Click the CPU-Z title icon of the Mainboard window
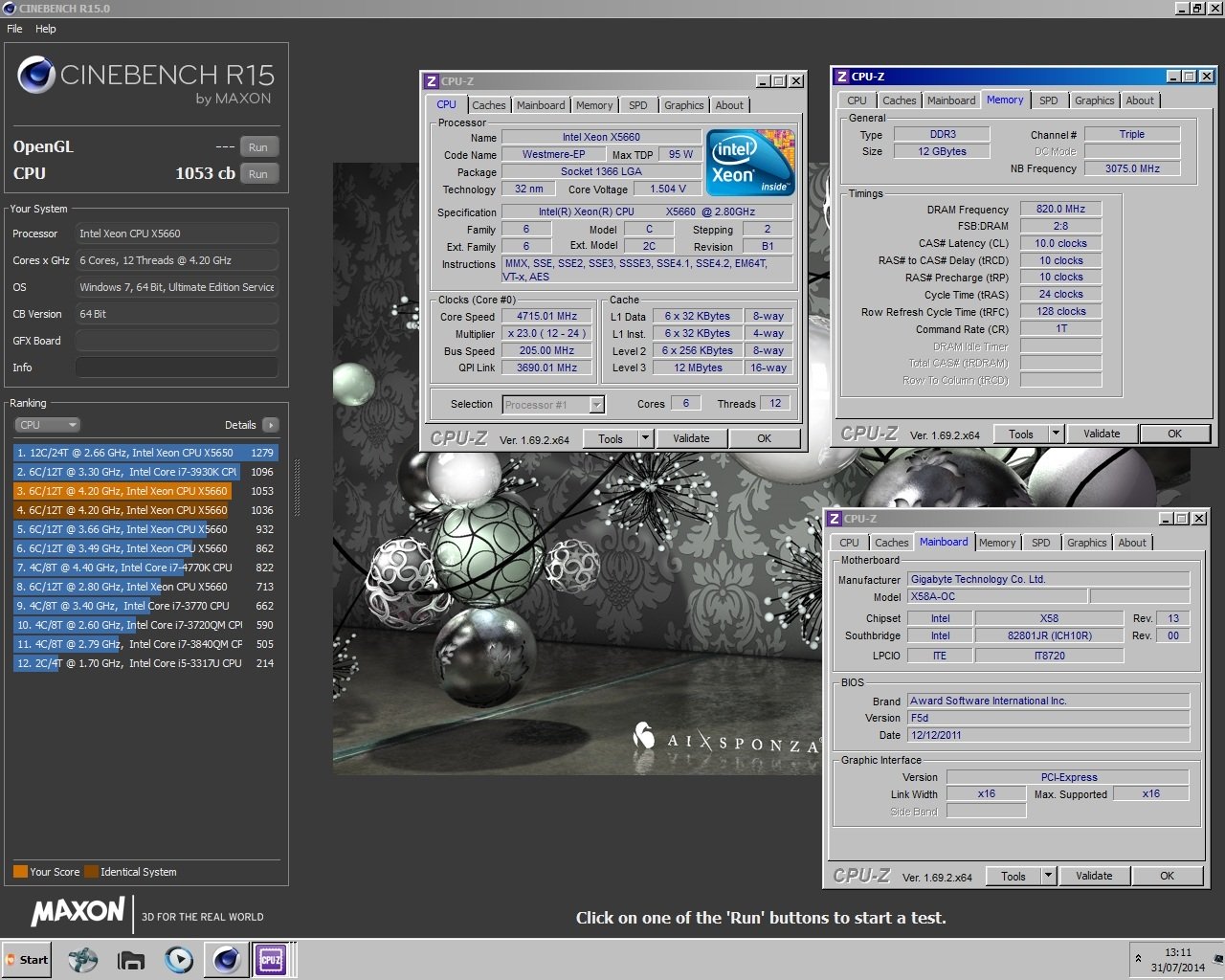The width and height of the screenshot is (1225, 980). tap(835, 519)
